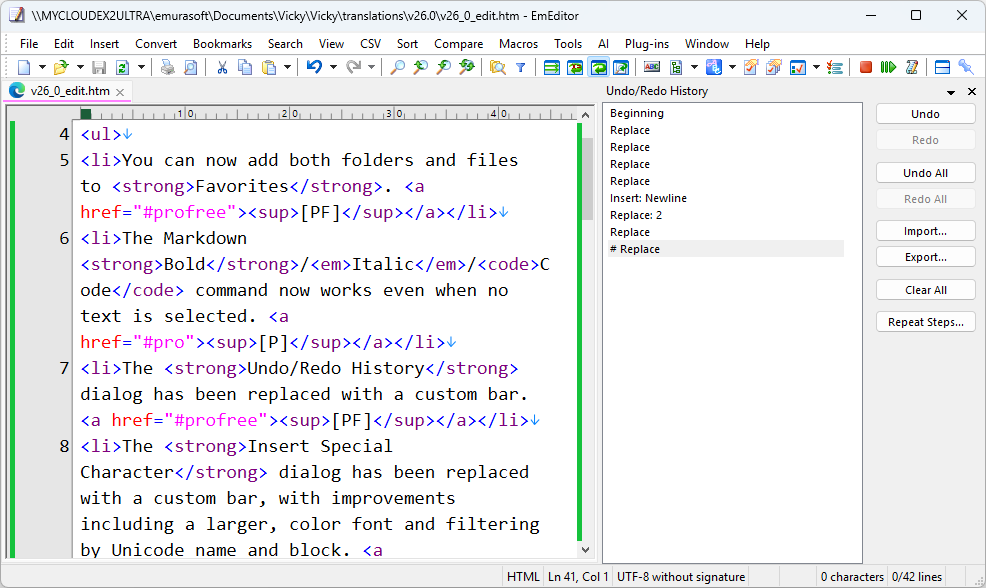Click the Find Next magnifier icon

[421, 67]
